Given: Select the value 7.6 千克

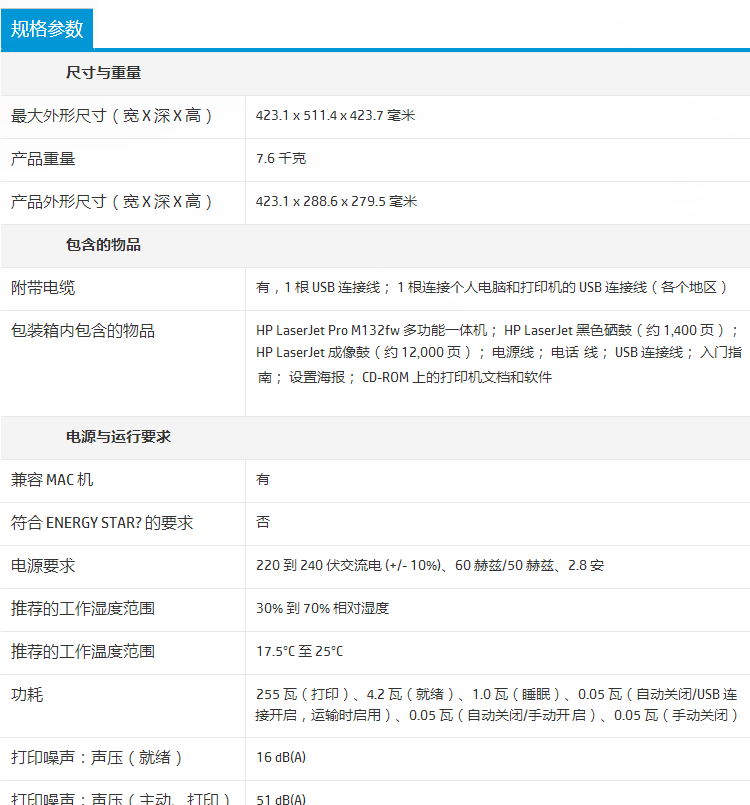Looking at the screenshot, I should 281,159.
